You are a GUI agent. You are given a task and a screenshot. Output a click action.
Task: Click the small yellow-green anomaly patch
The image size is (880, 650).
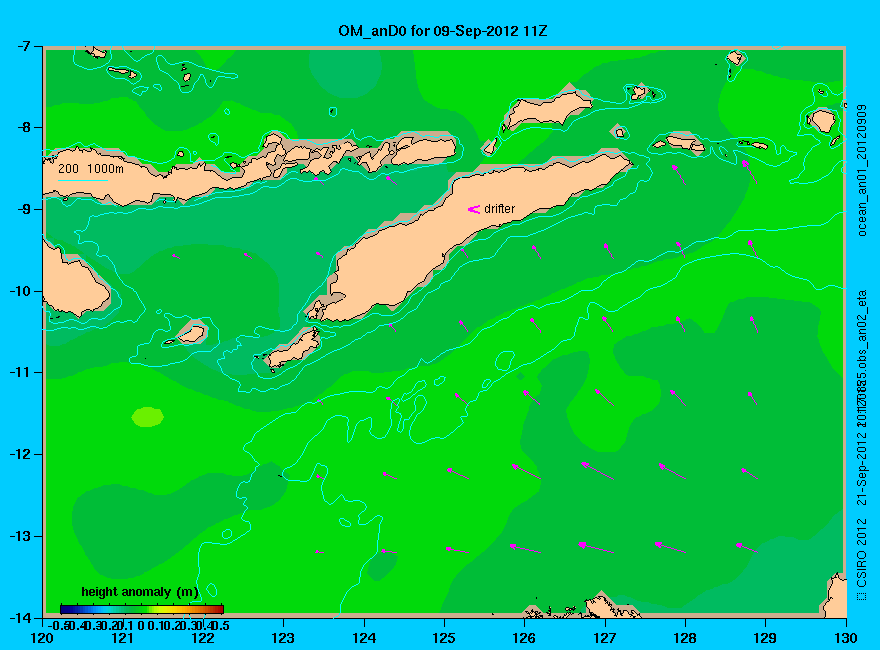tap(148, 416)
